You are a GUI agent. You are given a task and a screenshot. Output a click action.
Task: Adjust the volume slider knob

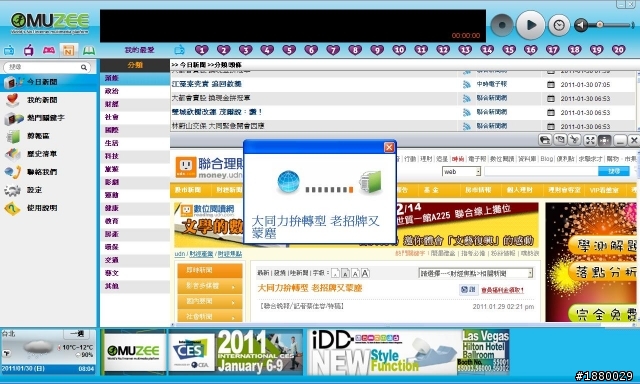(x=600, y=24)
